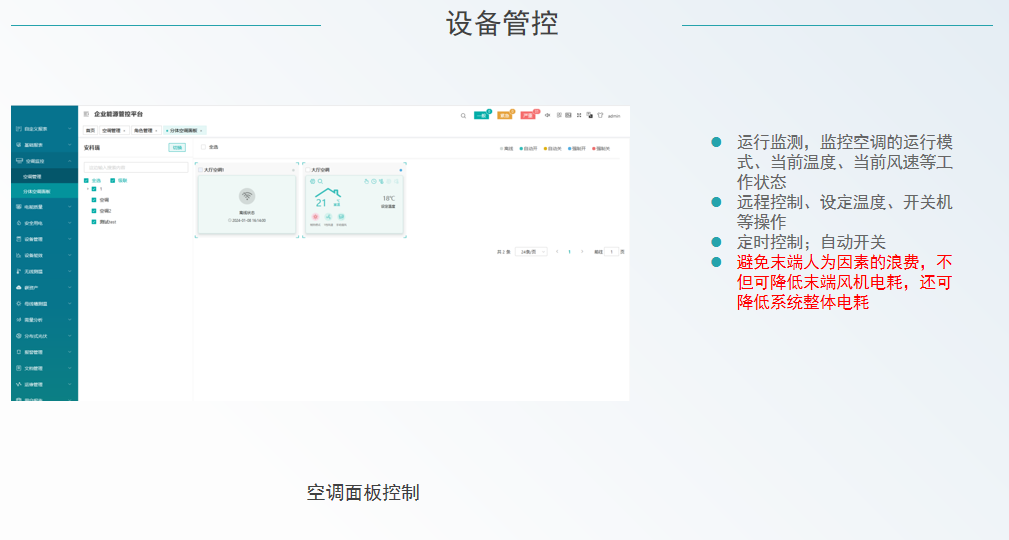Click the 文档管理 sidebar icon
This screenshot has width=1009, height=540.
pyautogui.click(x=19, y=368)
